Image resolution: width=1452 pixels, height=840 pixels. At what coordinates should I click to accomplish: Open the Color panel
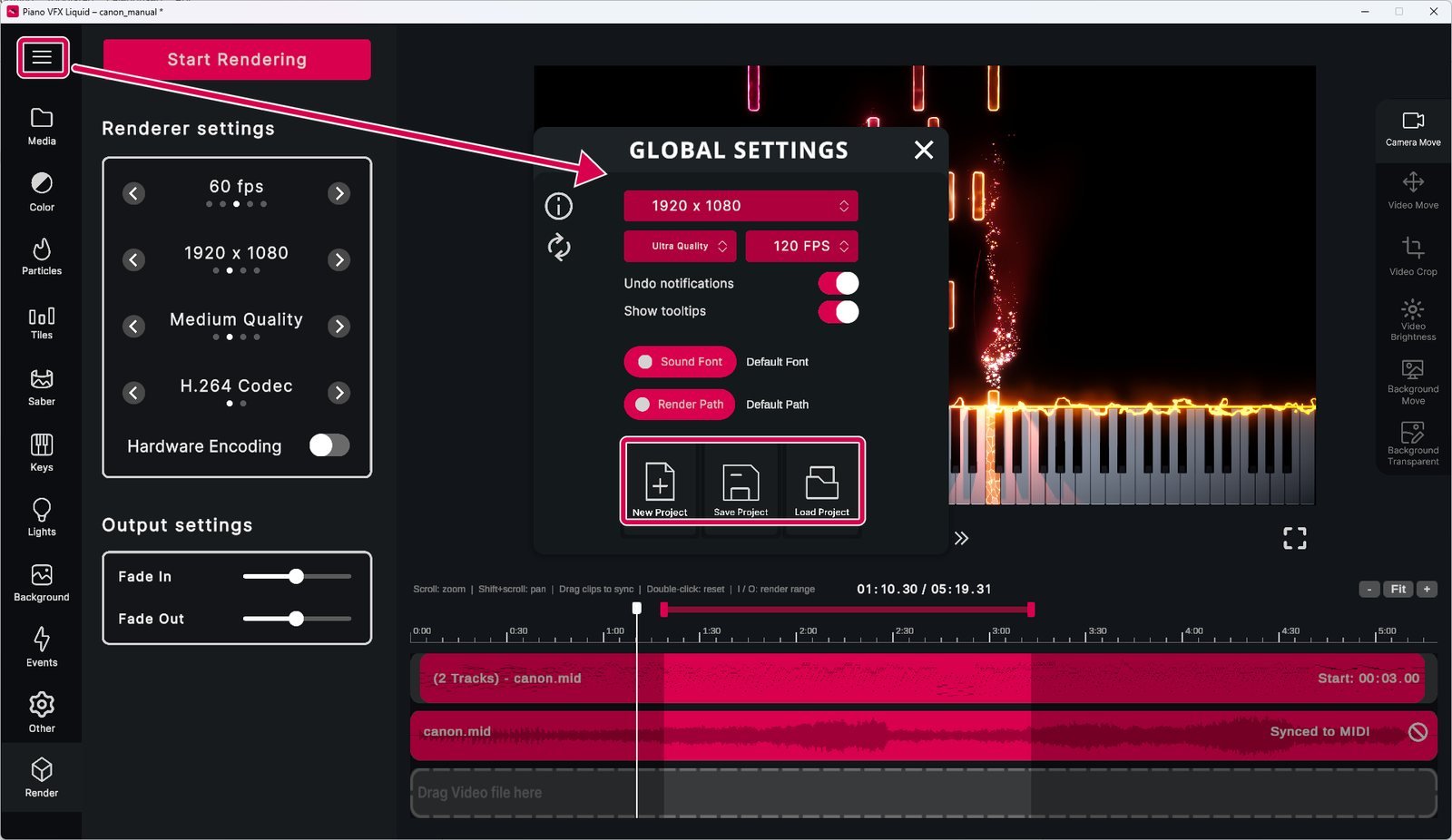(42, 192)
